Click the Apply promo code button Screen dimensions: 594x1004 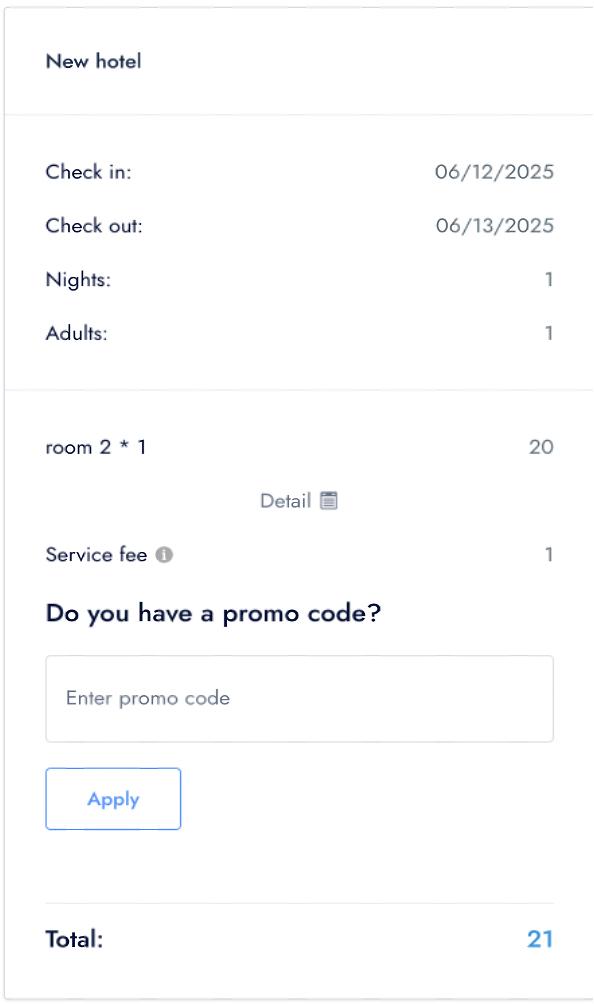pyautogui.click(x=113, y=798)
